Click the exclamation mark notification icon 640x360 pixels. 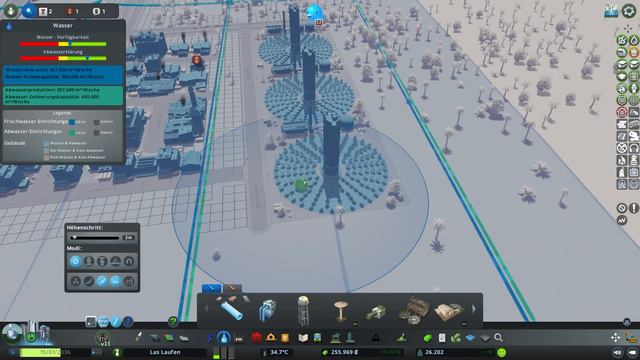[634, 208]
